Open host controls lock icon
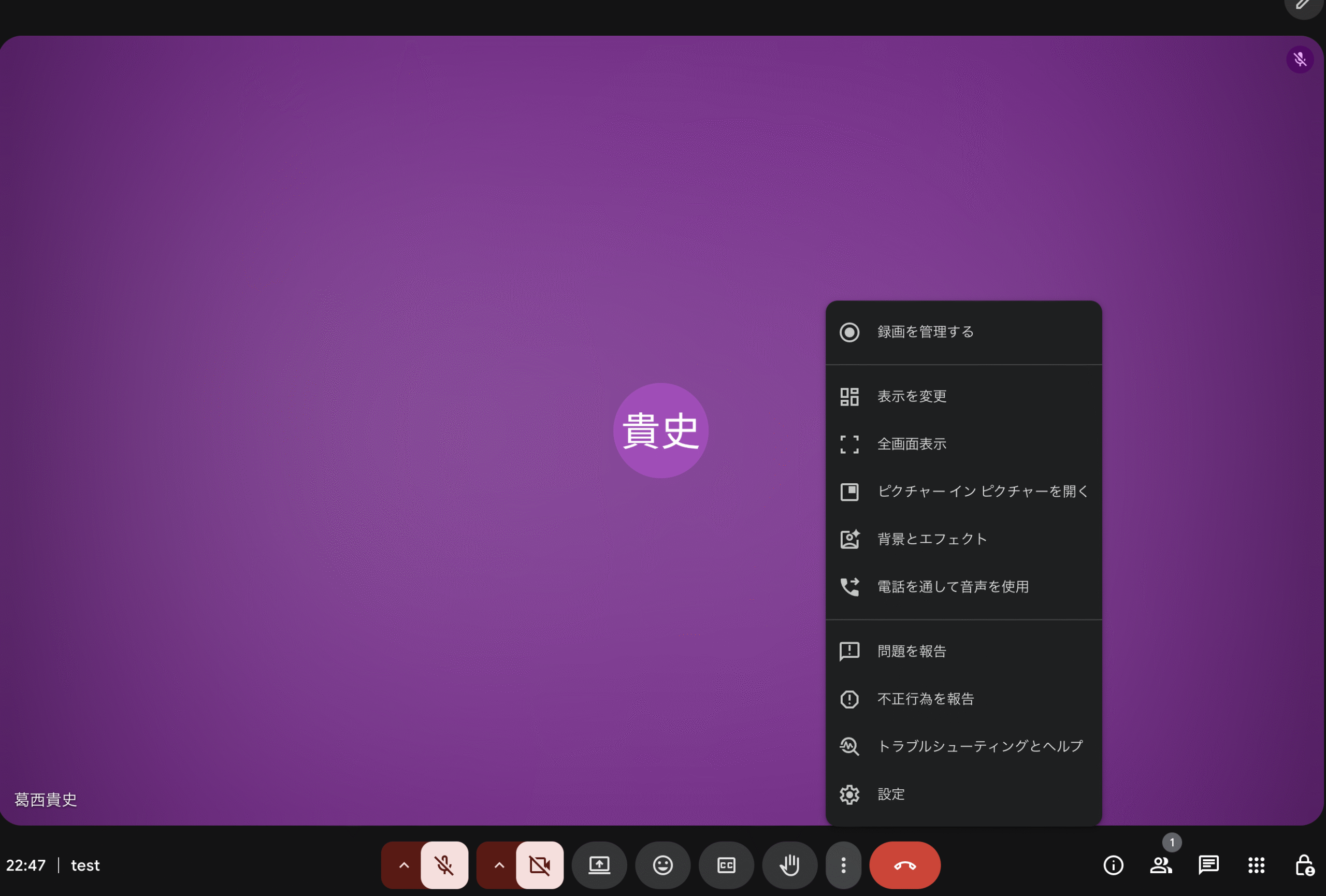Viewport: 1326px width, 896px height. [1304, 865]
